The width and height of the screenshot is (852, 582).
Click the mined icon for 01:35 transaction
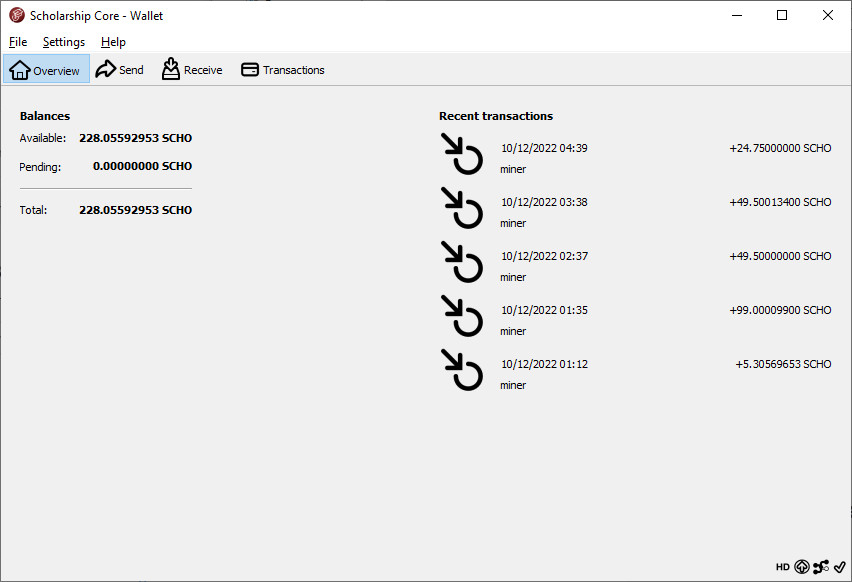click(462, 316)
